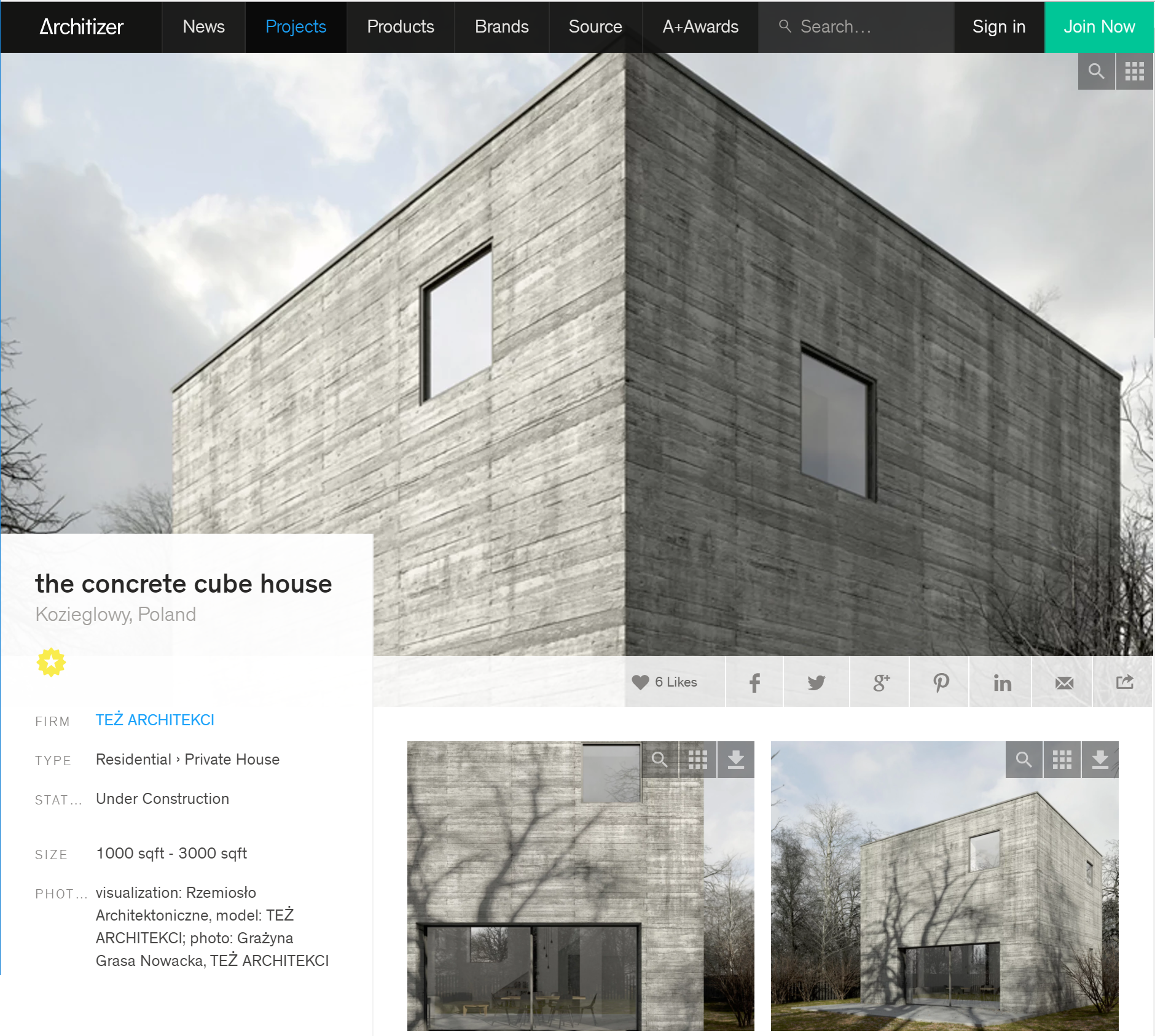This screenshot has height=1036, width=1155.
Task: Email the project using envelope icon
Action: coord(1064,682)
